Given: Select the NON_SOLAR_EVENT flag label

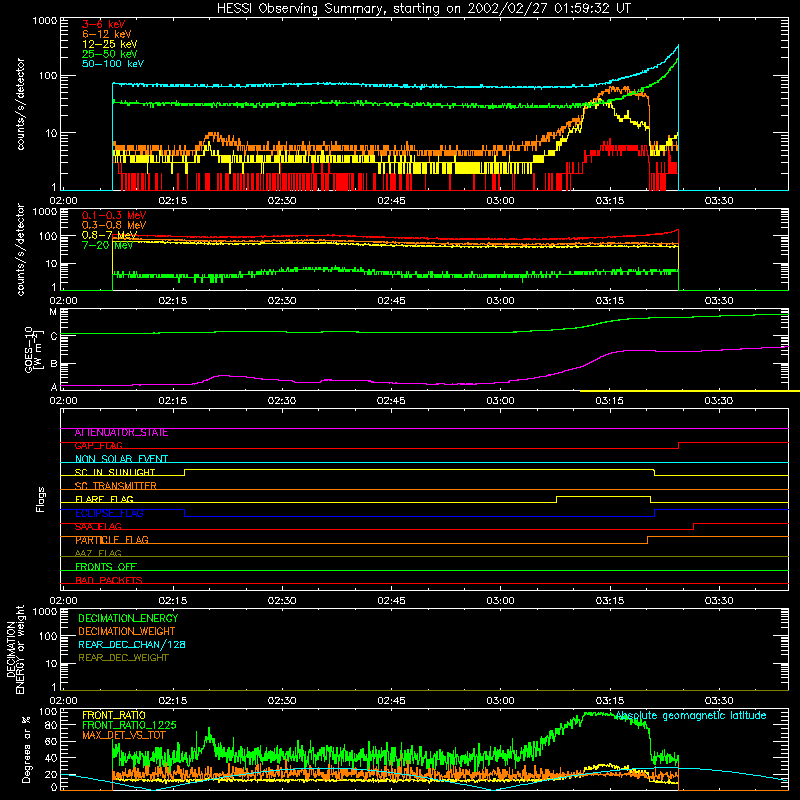Looking at the screenshot, I should coord(121,459).
